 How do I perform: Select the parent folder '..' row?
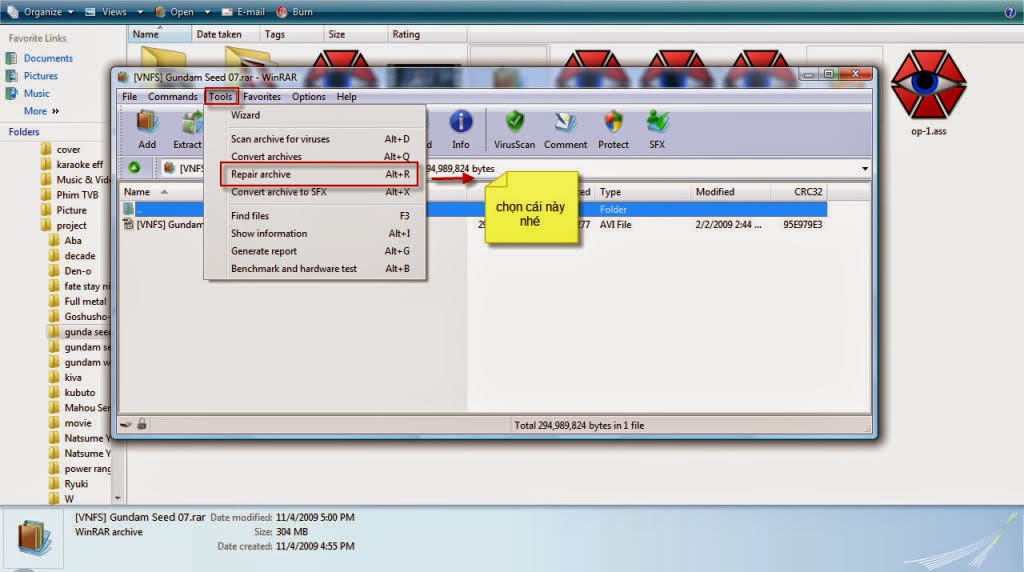coord(473,210)
